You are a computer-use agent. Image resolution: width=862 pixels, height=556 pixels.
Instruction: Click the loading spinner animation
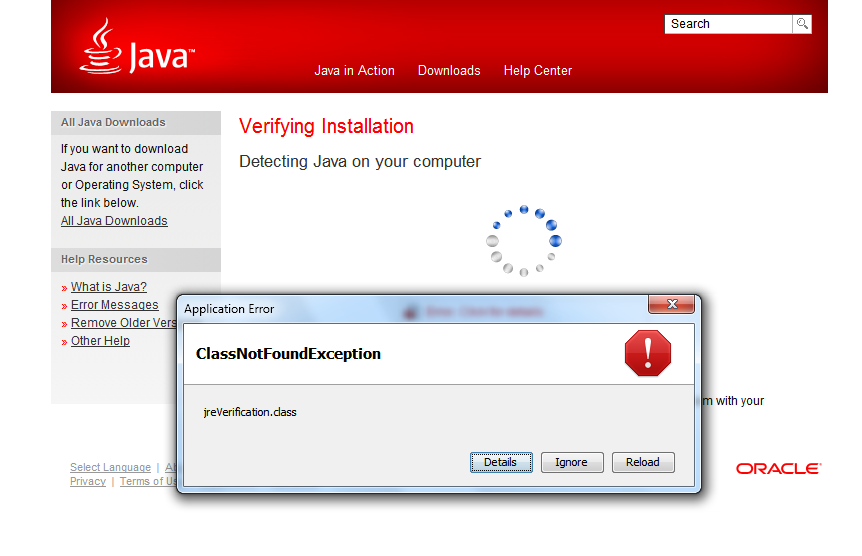tap(524, 241)
